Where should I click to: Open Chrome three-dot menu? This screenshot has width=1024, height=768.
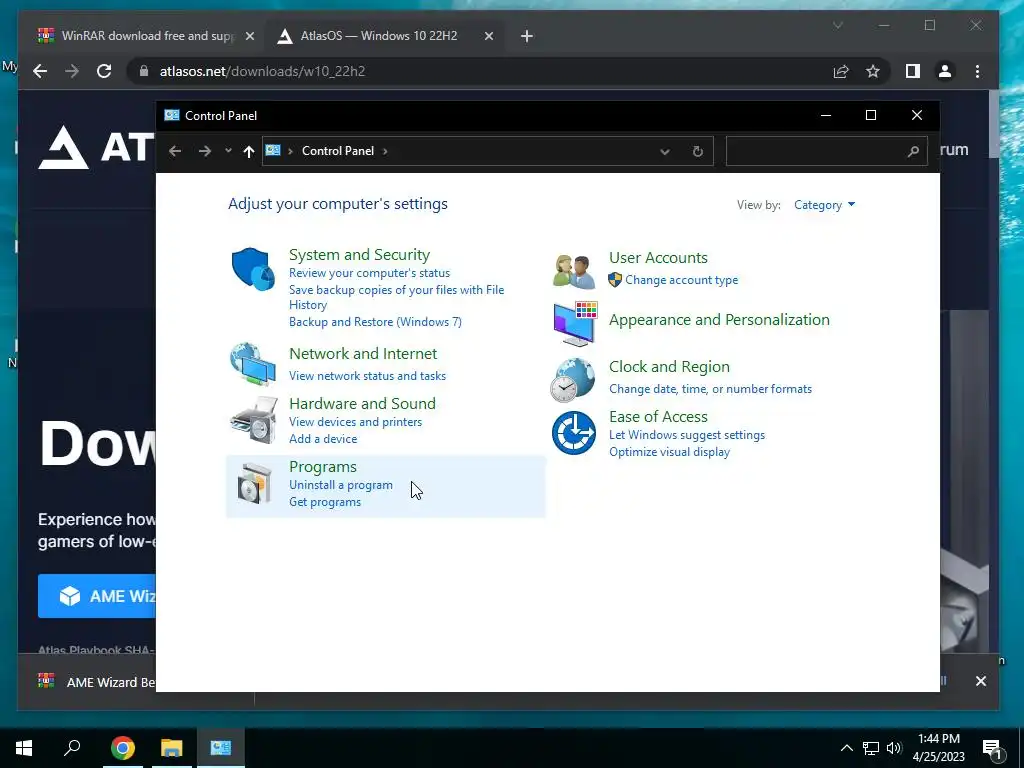click(977, 71)
